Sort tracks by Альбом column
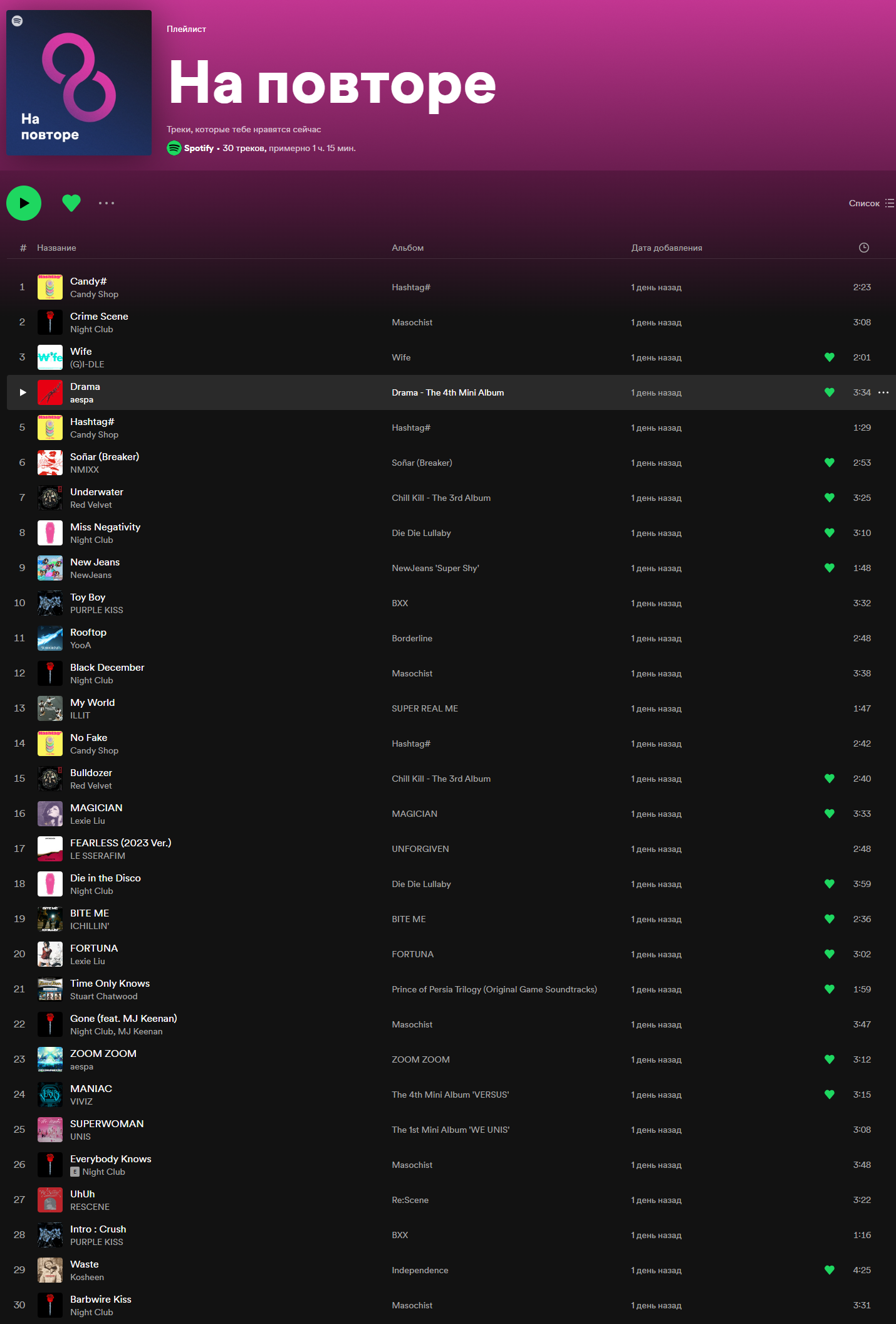This screenshot has width=896, height=1324. [x=408, y=248]
